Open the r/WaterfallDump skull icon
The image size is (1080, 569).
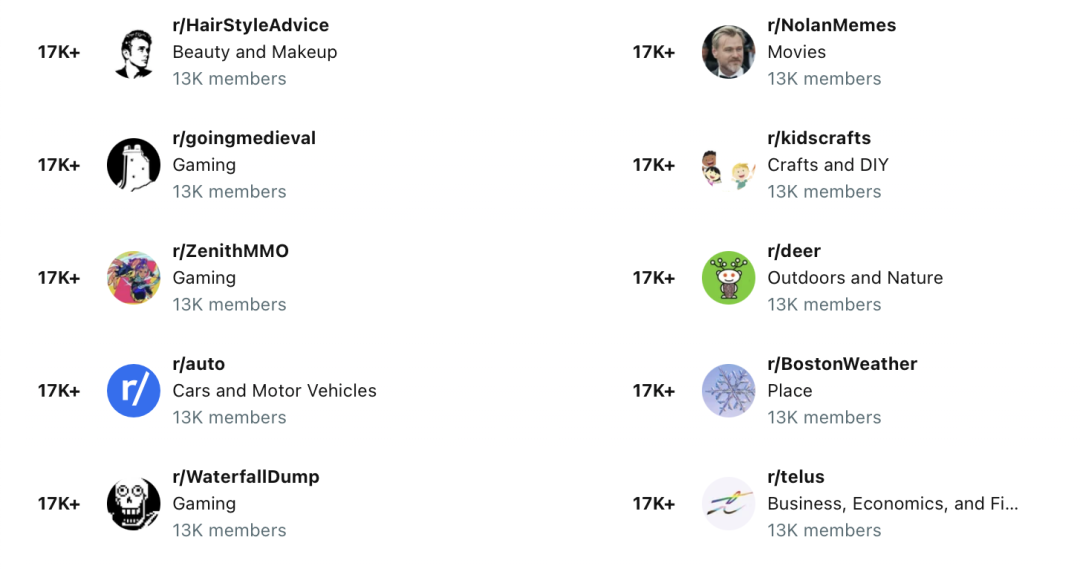[x=133, y=504]
